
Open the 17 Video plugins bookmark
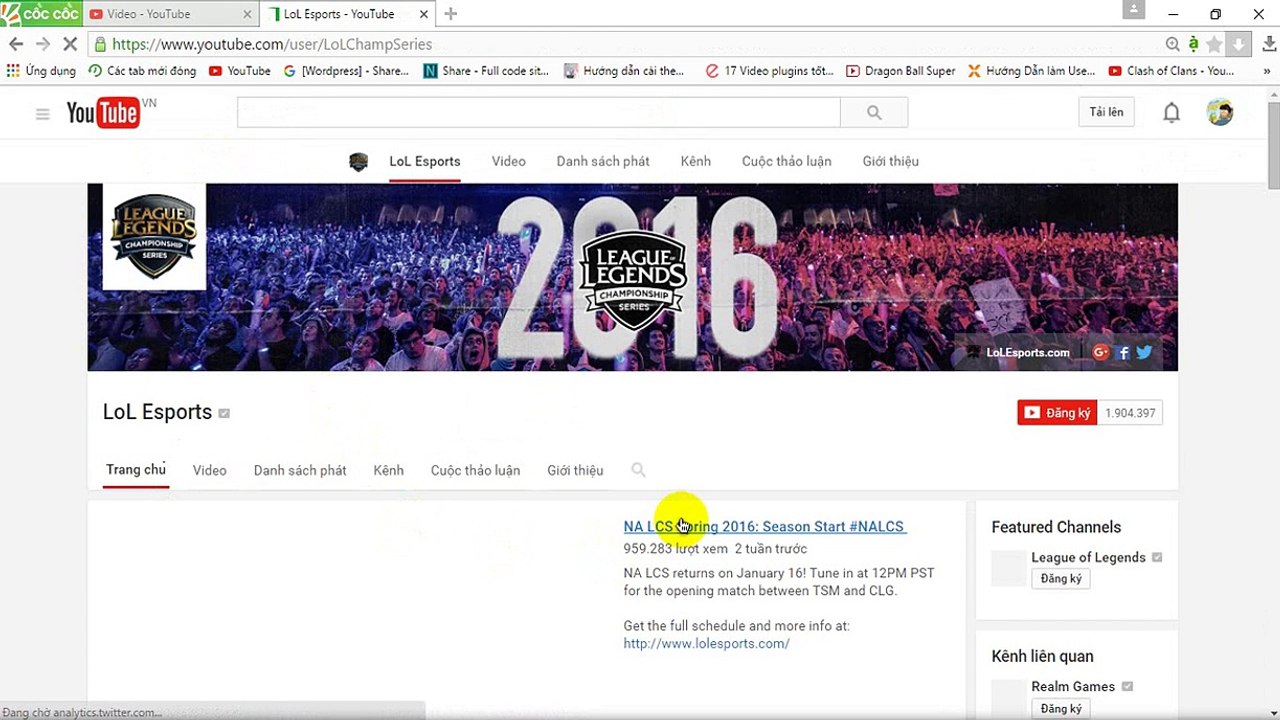click(x=770, y=71)
